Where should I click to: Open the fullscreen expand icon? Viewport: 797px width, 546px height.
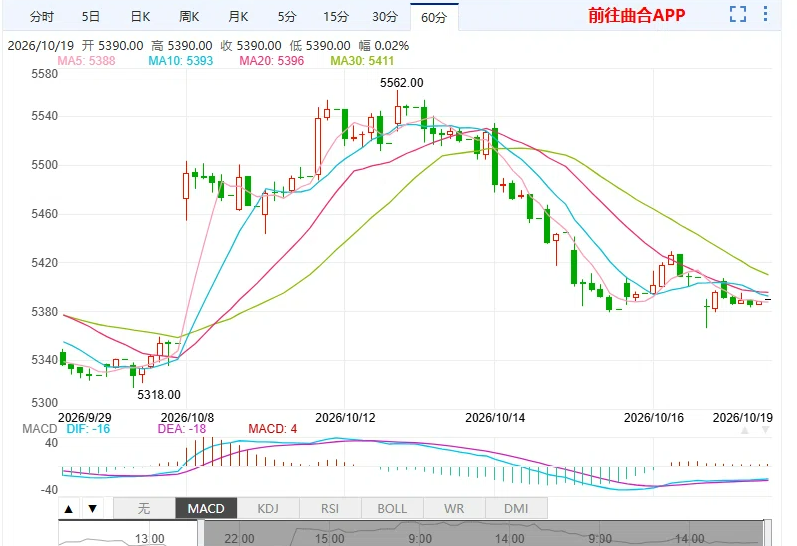(738, 14)
